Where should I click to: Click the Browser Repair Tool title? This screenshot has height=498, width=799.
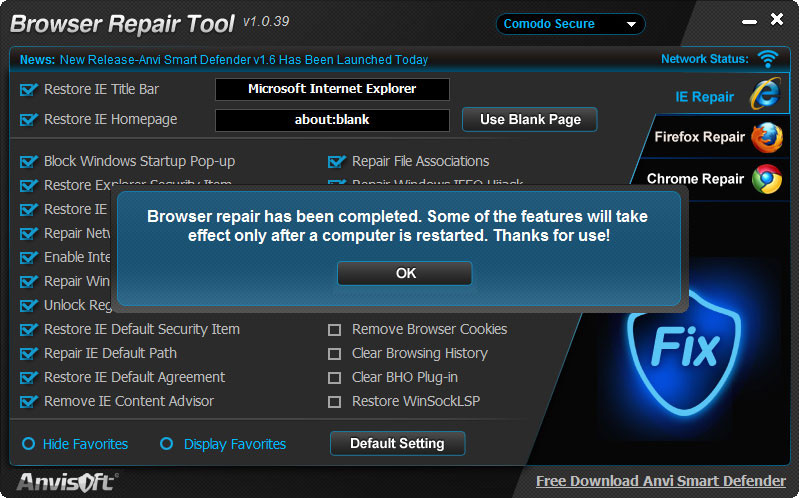tap(122, 24)
